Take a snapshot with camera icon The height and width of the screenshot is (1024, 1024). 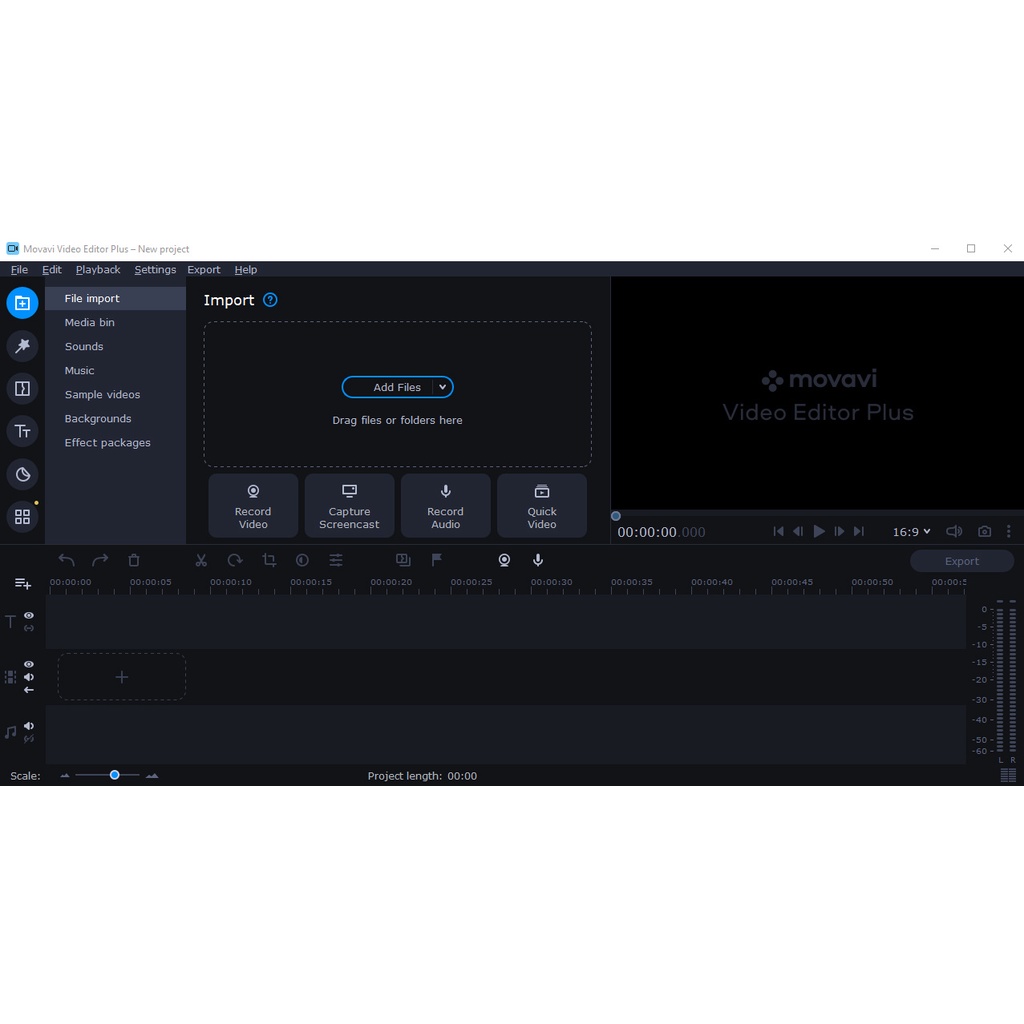(x=985, y=532)
